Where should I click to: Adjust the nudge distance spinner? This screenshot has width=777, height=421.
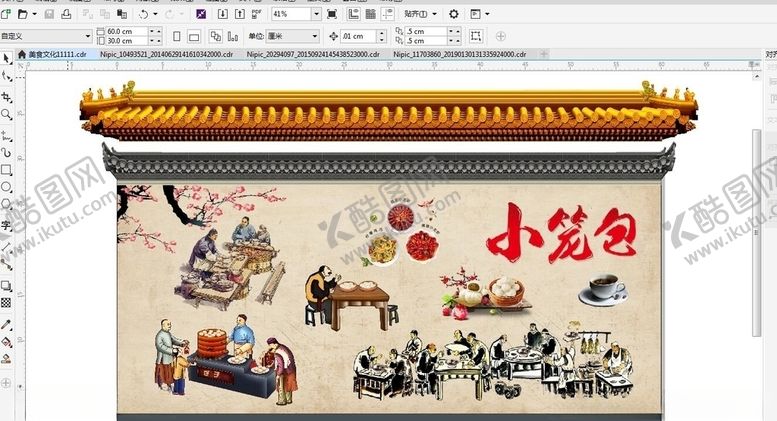point(382,36)
